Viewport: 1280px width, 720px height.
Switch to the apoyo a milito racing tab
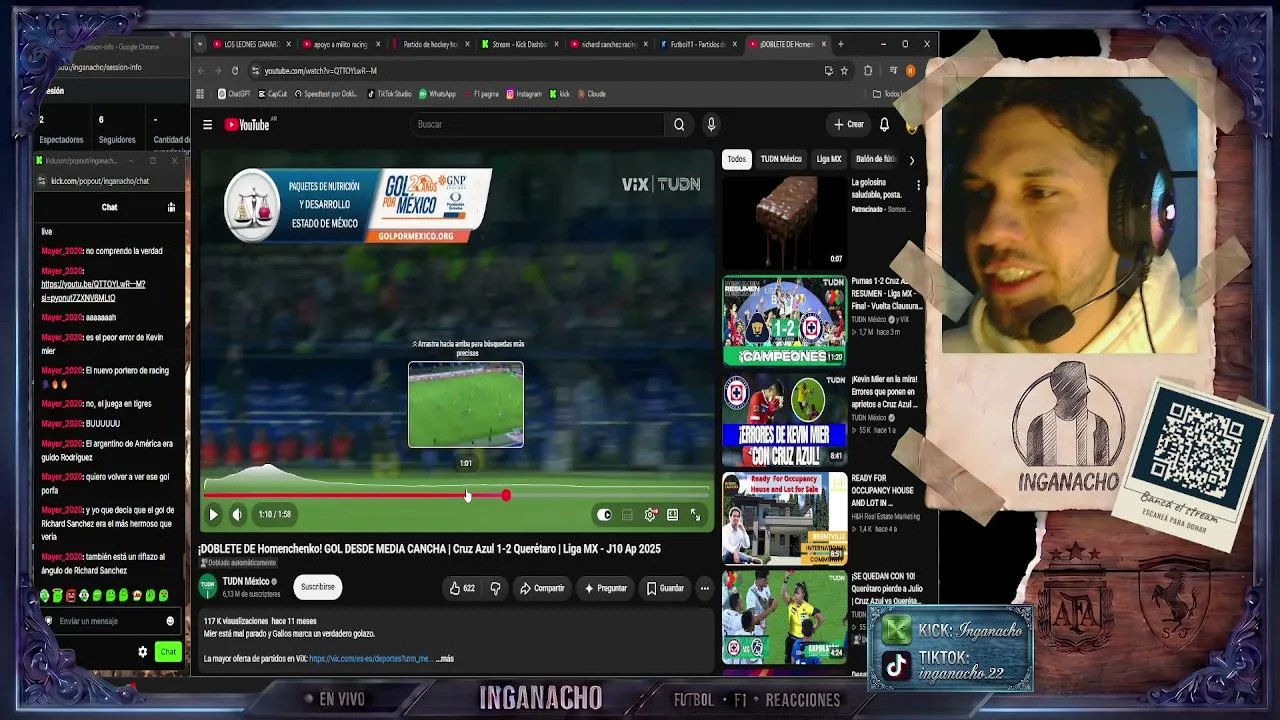339,44
